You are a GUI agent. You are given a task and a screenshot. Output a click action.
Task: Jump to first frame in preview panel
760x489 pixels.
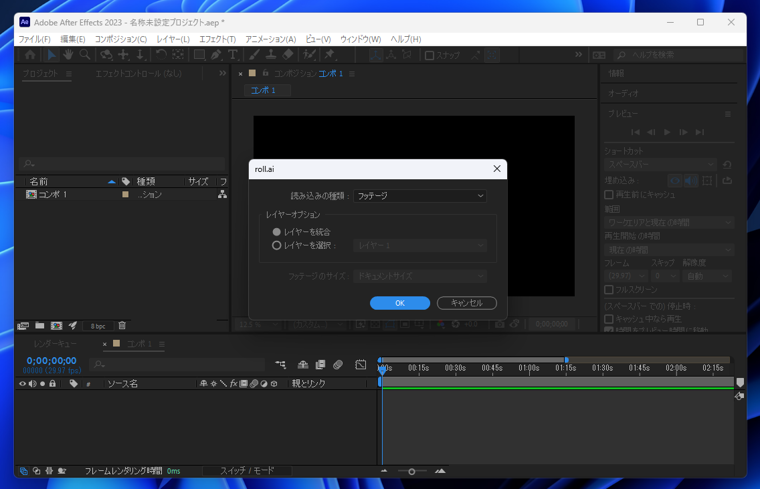[x=635, y=132]
